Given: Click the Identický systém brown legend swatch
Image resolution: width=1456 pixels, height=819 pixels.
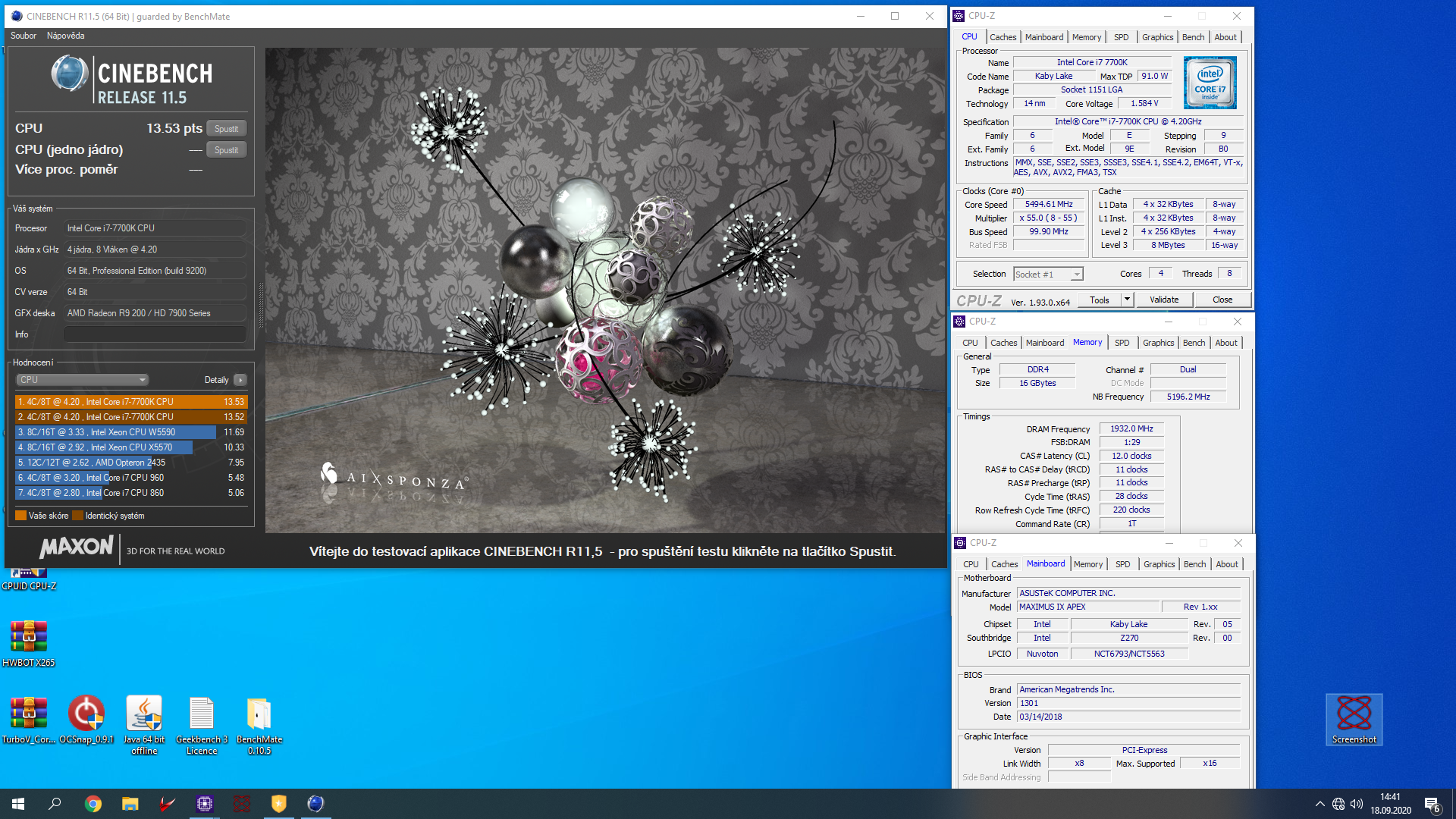Looking at the screenshot, I should [77, 516].
